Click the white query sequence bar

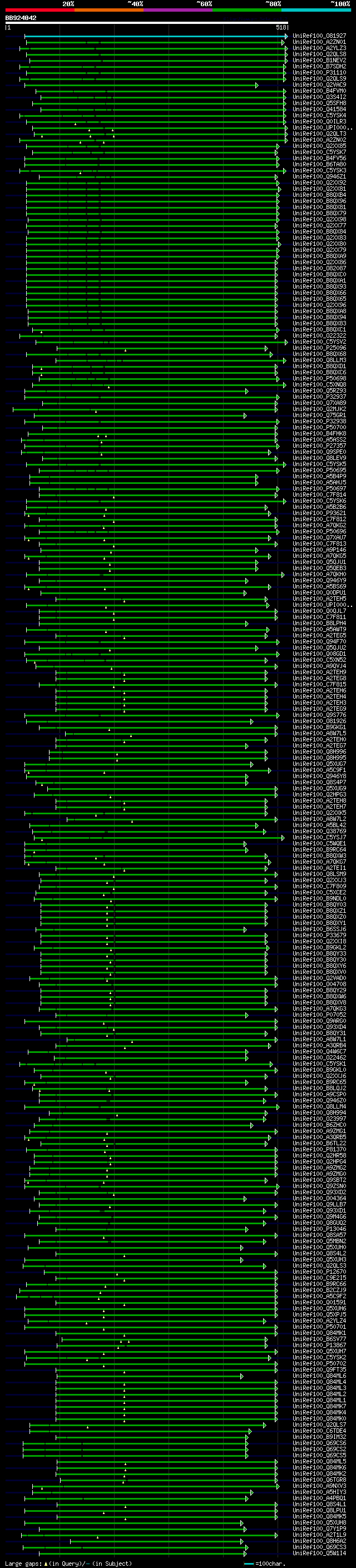(147, 23)
